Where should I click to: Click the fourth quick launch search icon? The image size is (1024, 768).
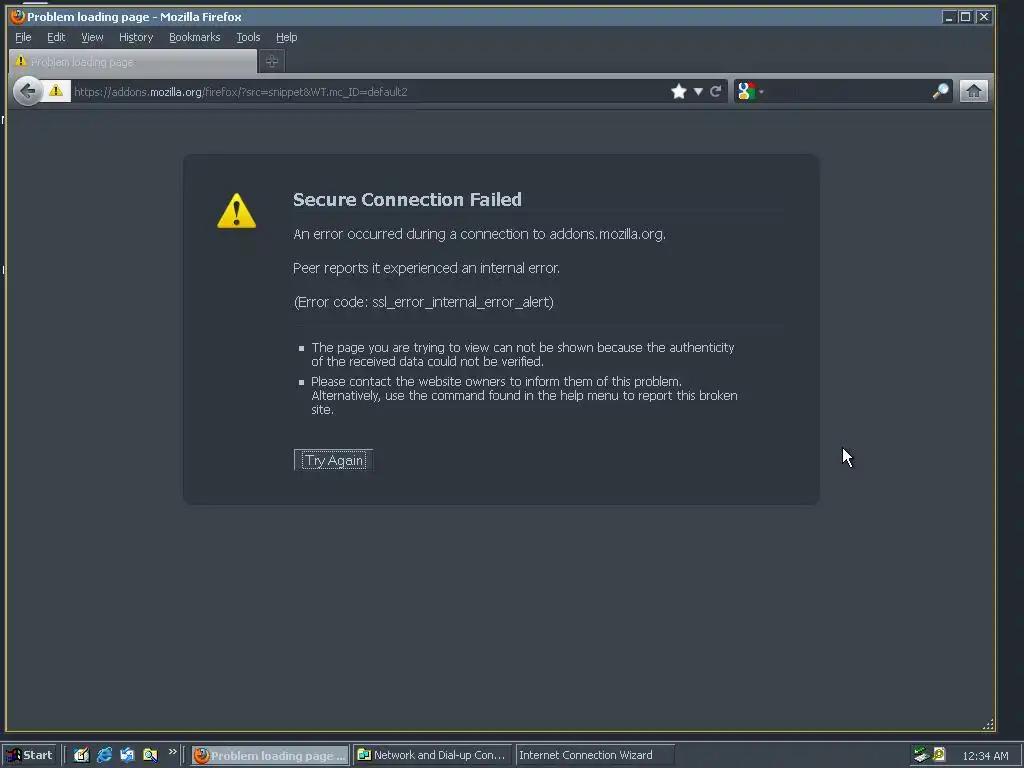pyautogui.click(x=150, y=755)
